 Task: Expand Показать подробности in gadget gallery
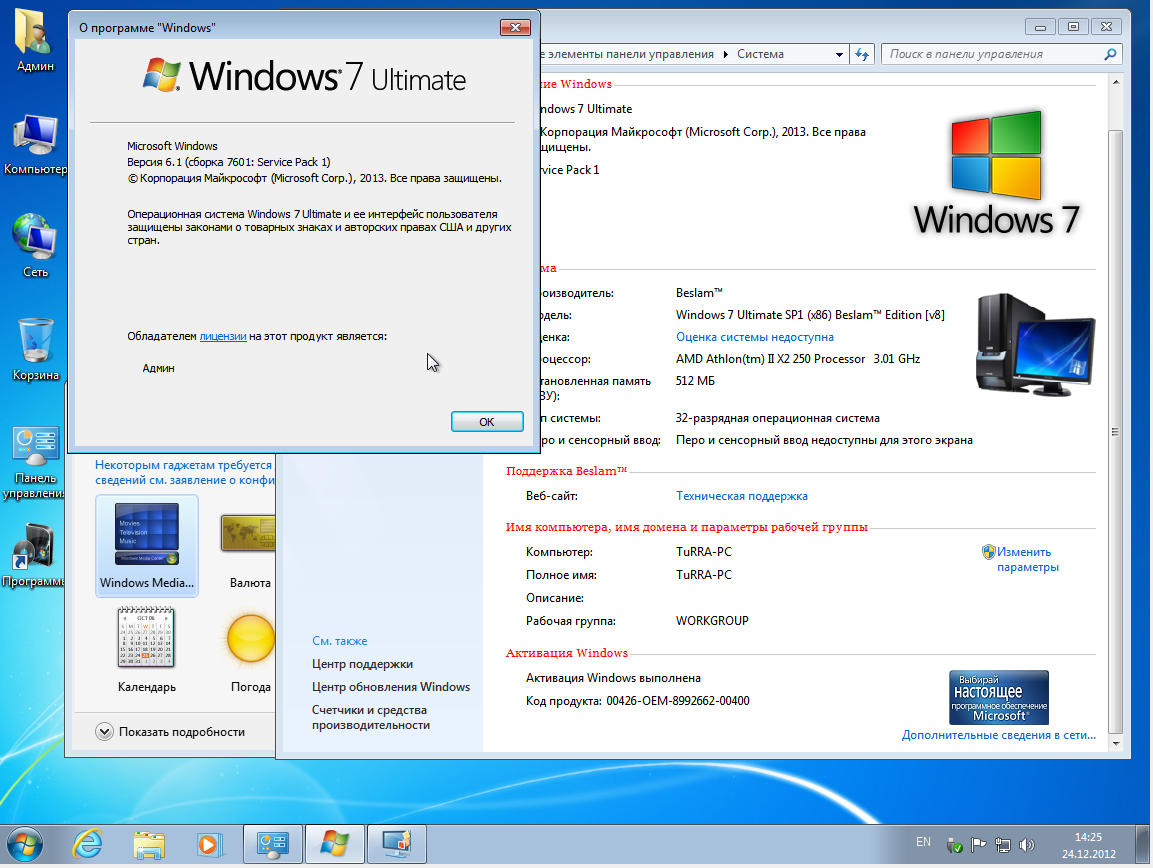pyautogui.click(x=171, y=732)
